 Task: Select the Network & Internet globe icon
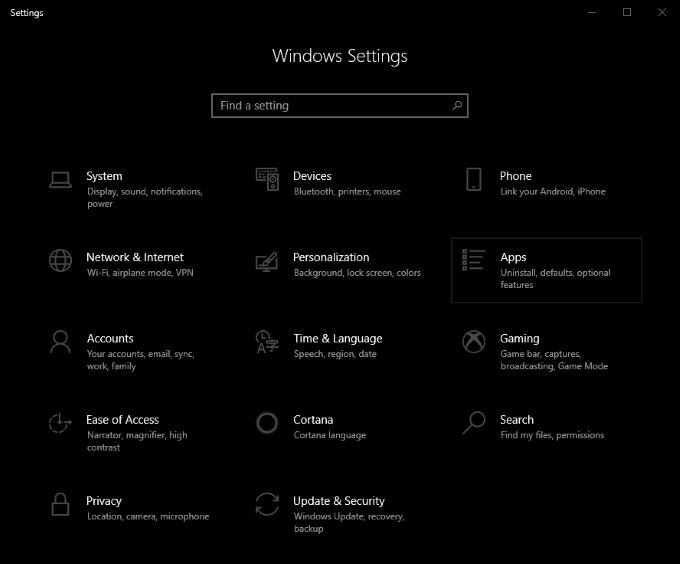coord(60,260)
